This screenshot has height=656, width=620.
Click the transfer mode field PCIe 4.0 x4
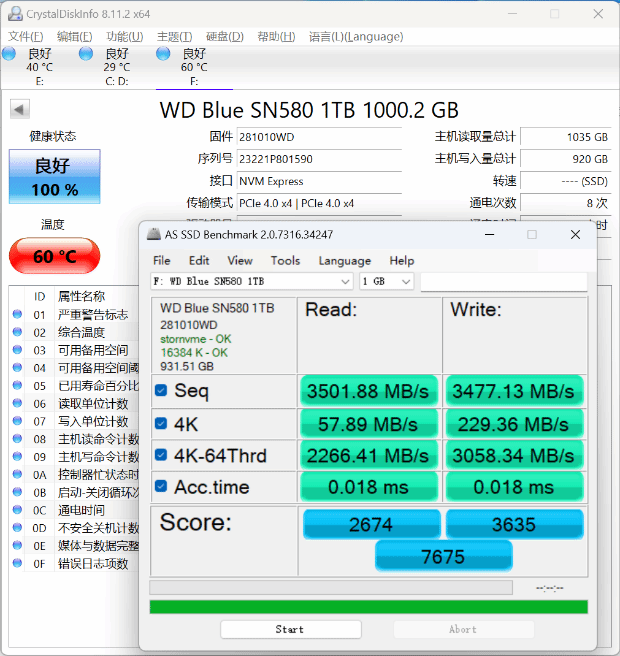(x=319, y=203)
